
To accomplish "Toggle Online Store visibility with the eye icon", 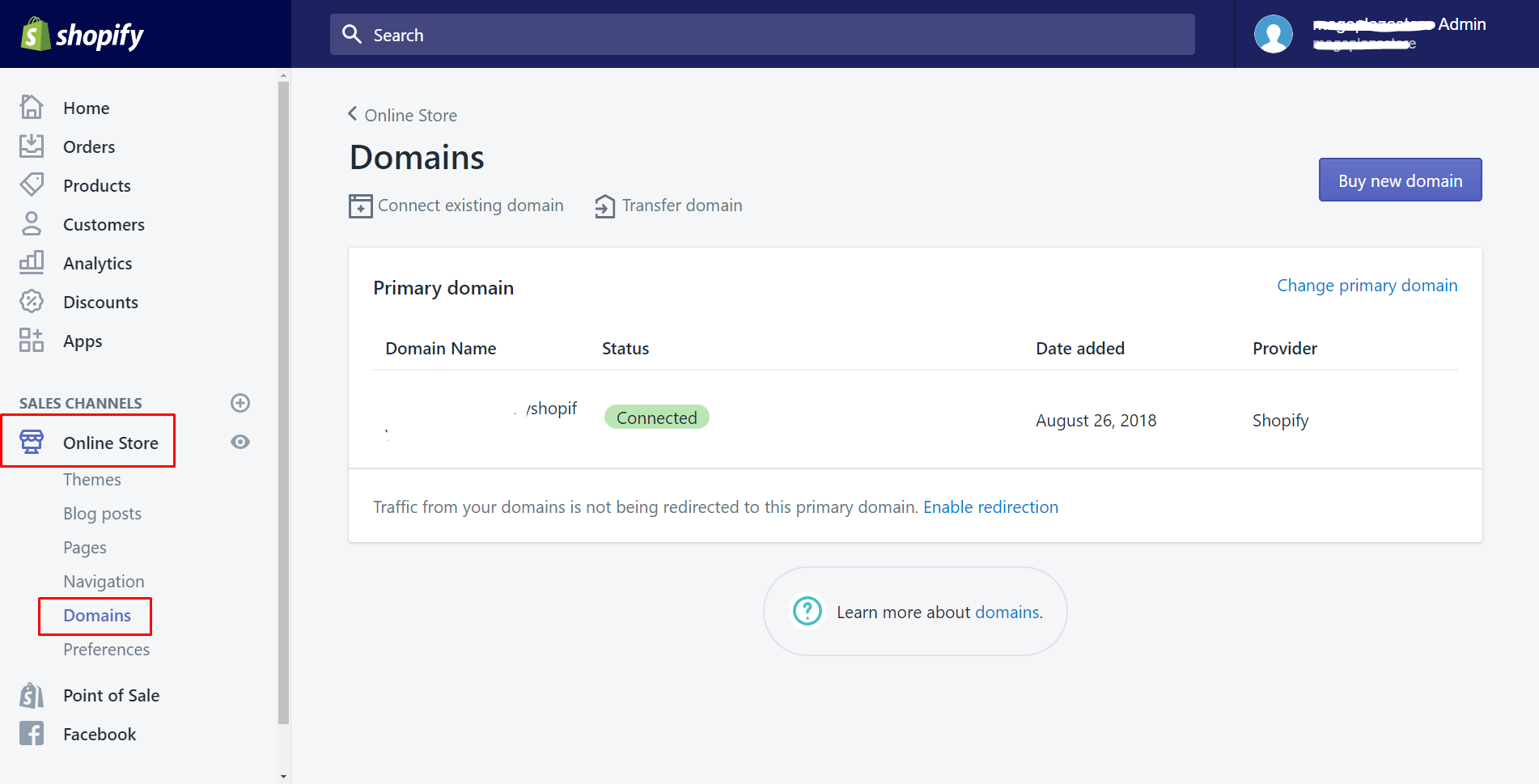I will (x=240, y=442).
